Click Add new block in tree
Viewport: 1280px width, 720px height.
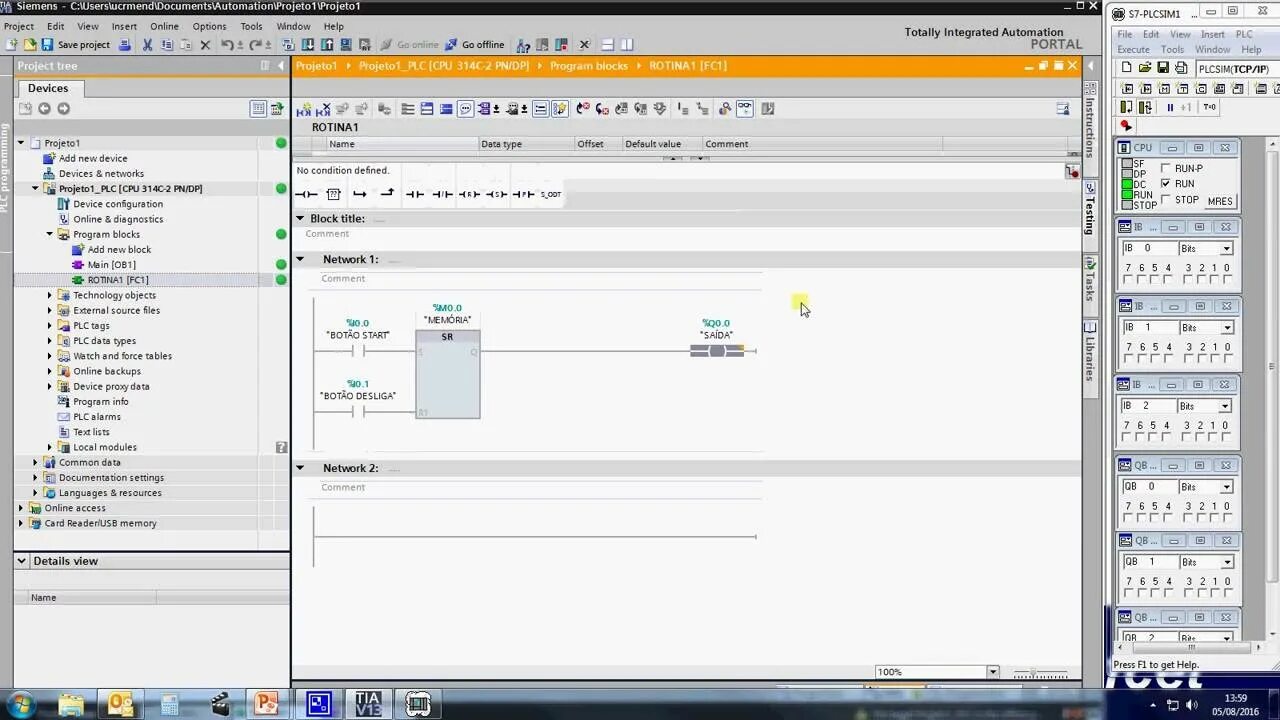coord(119,250)
